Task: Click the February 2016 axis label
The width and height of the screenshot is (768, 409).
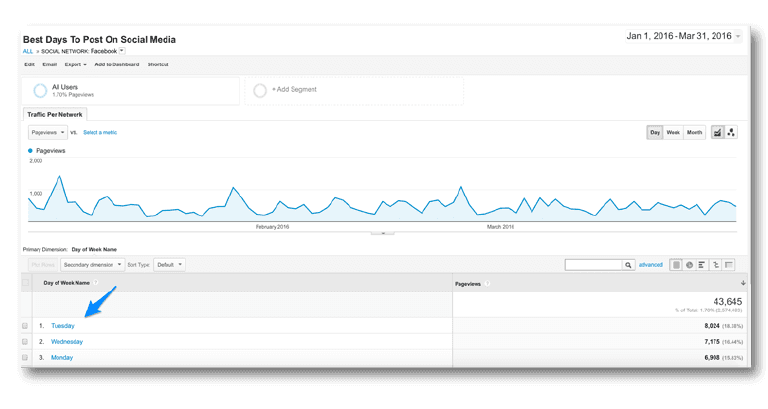Action: click(x=272, y=227)
